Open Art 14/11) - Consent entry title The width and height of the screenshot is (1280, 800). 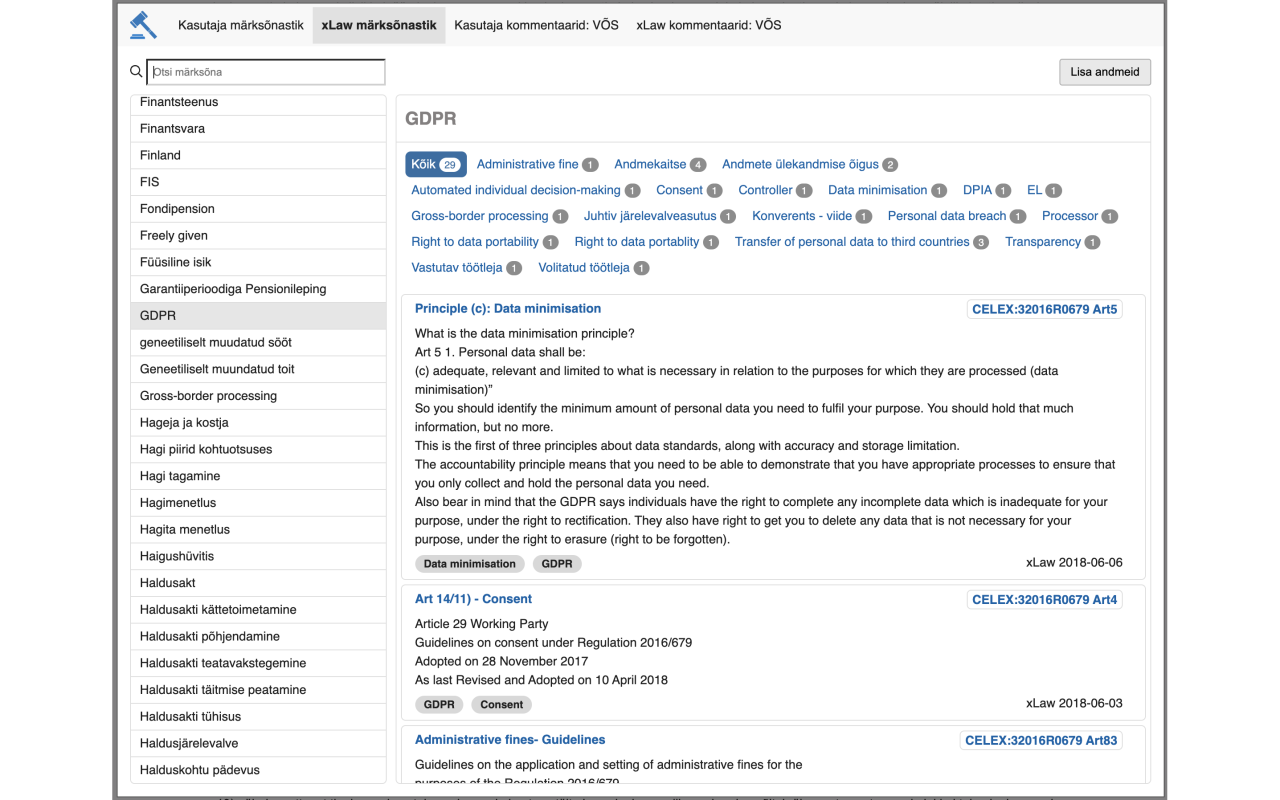click(x=473, y=599)
